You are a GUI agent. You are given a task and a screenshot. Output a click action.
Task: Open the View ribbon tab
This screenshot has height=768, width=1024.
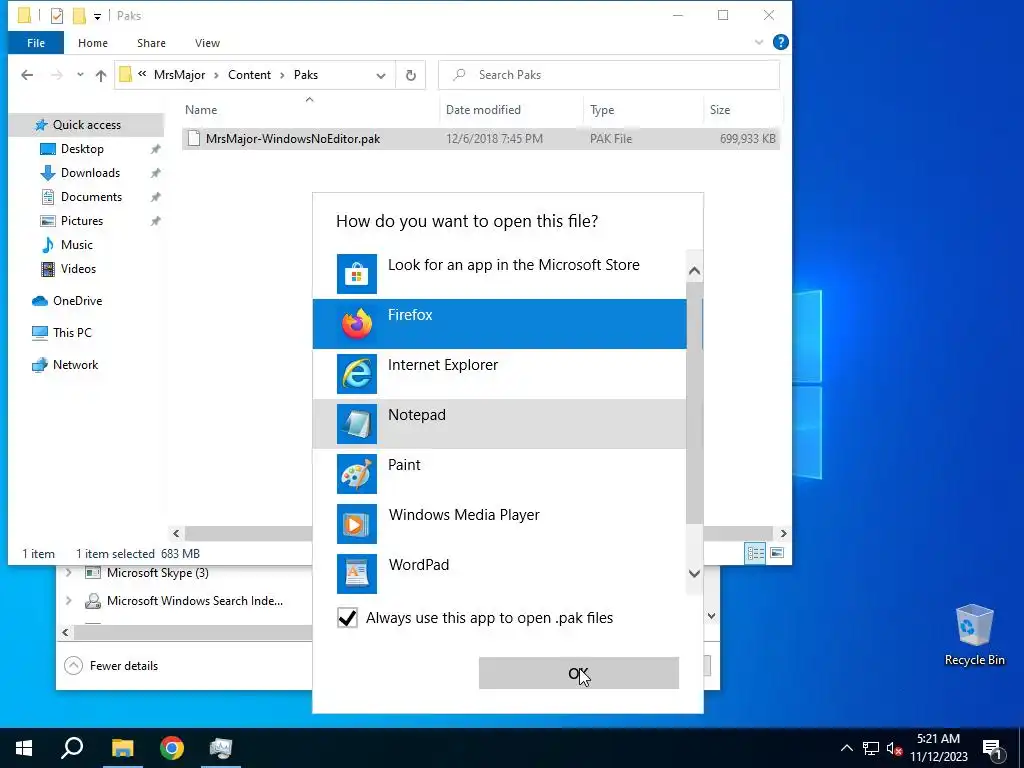[x=207, y=43]
